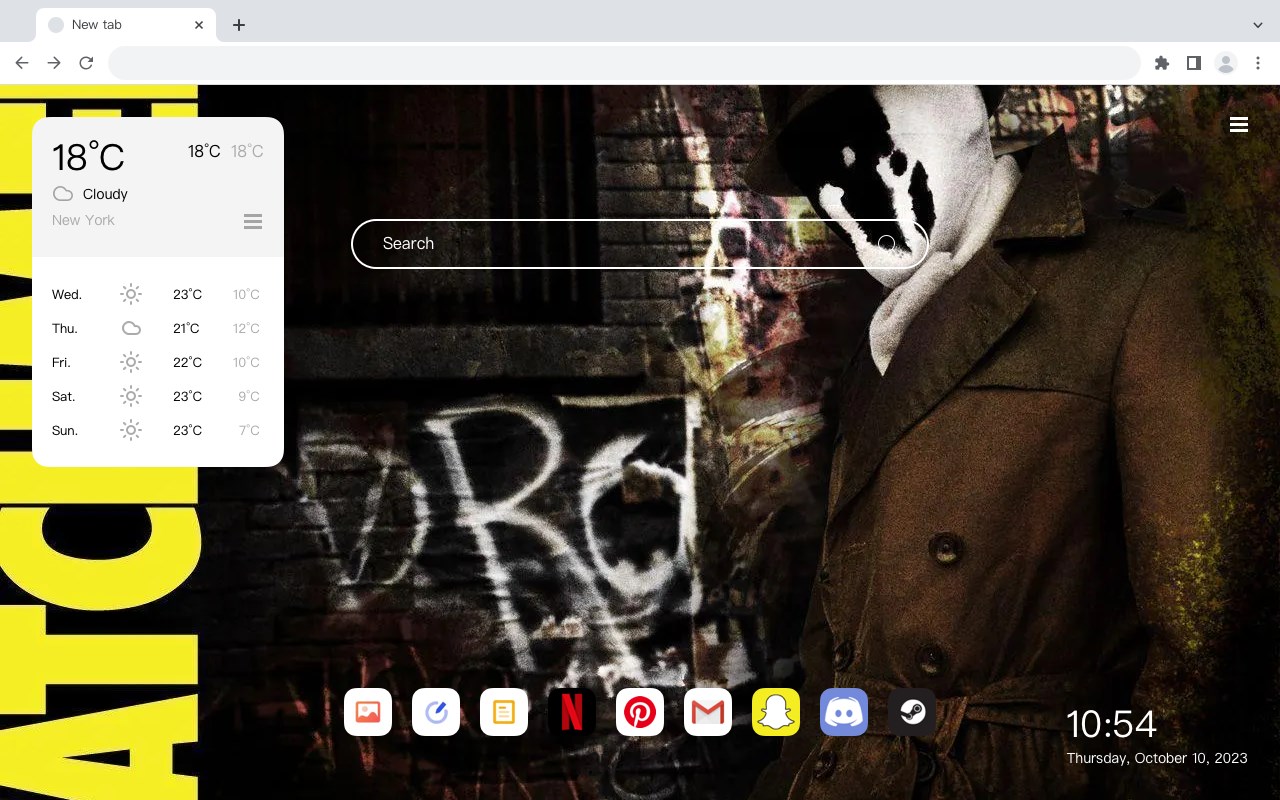The image size is (1280, 800).
Task: Click the Wednesday sunny forecast icon
Action: [131, 294]
